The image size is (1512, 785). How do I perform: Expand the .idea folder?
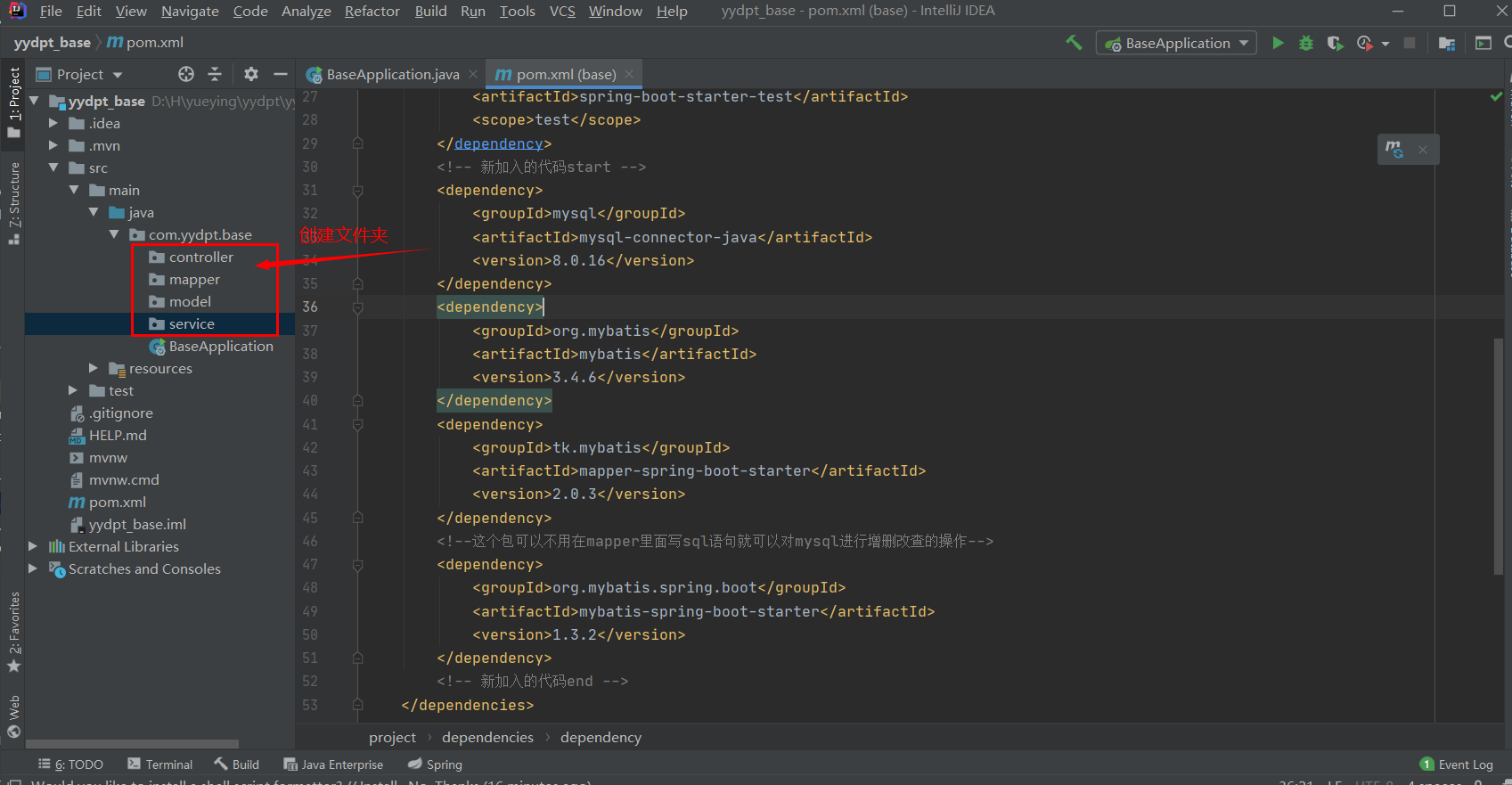coord(53,123)
